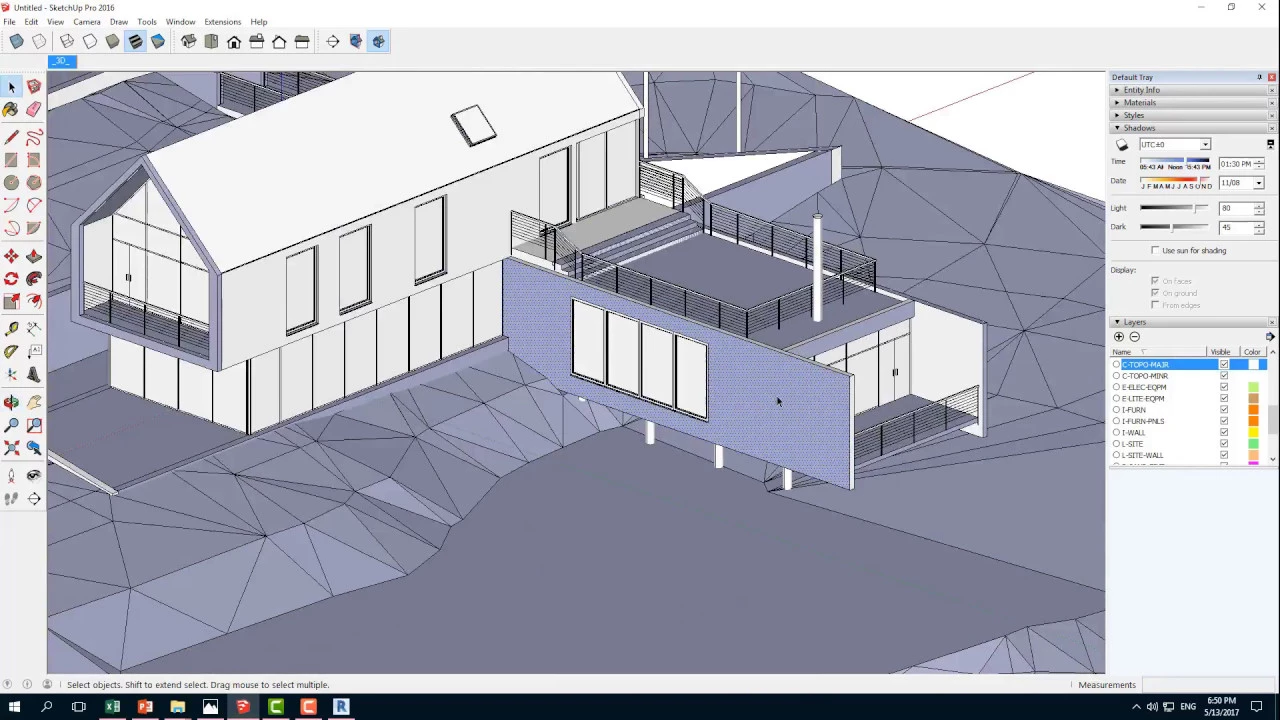Image resolution: width=1280 pixels, height=720 pixels.
Task: Select the Zoom Extents tool
Action: (x=12, y=448)
